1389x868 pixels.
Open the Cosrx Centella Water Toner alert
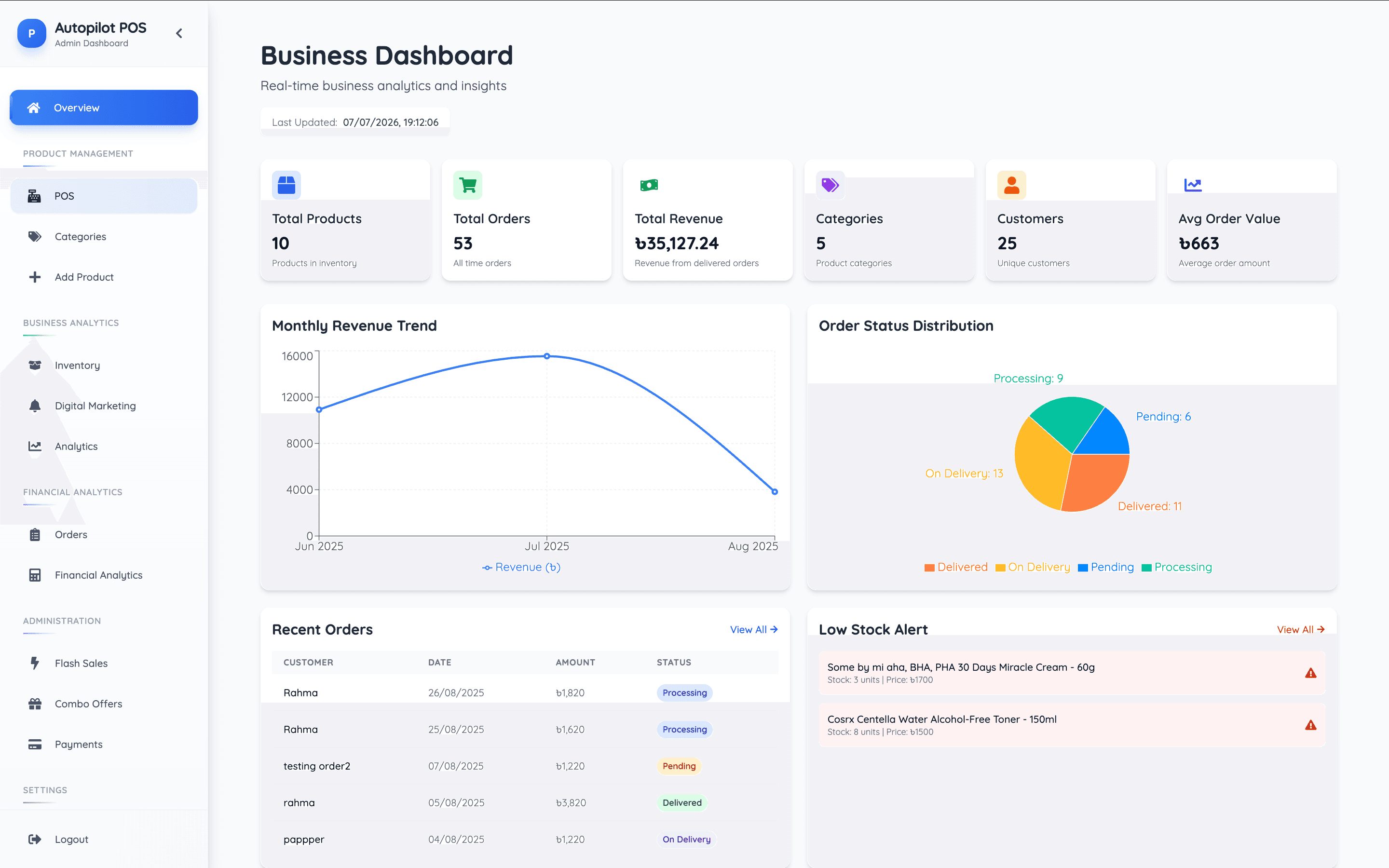pos(1072,725)
